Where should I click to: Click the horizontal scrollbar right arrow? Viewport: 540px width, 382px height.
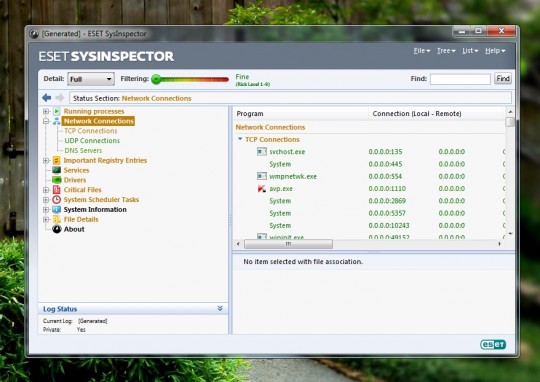(x=500, y=244)
